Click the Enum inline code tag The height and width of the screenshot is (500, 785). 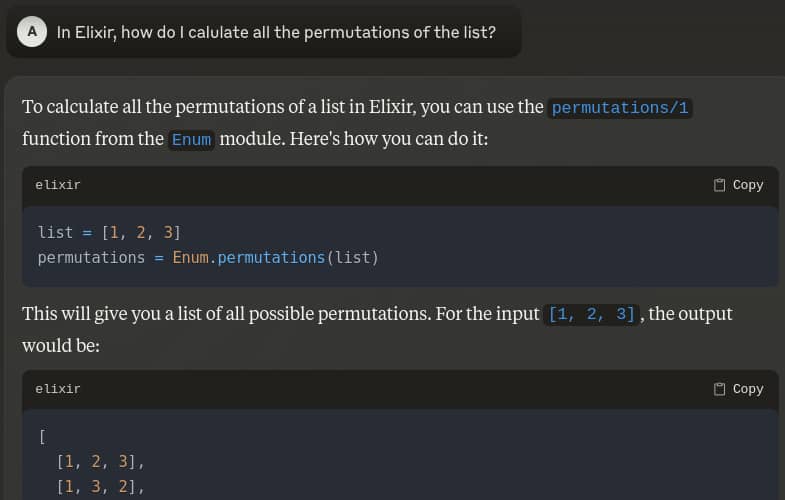[x=191, y=140]
